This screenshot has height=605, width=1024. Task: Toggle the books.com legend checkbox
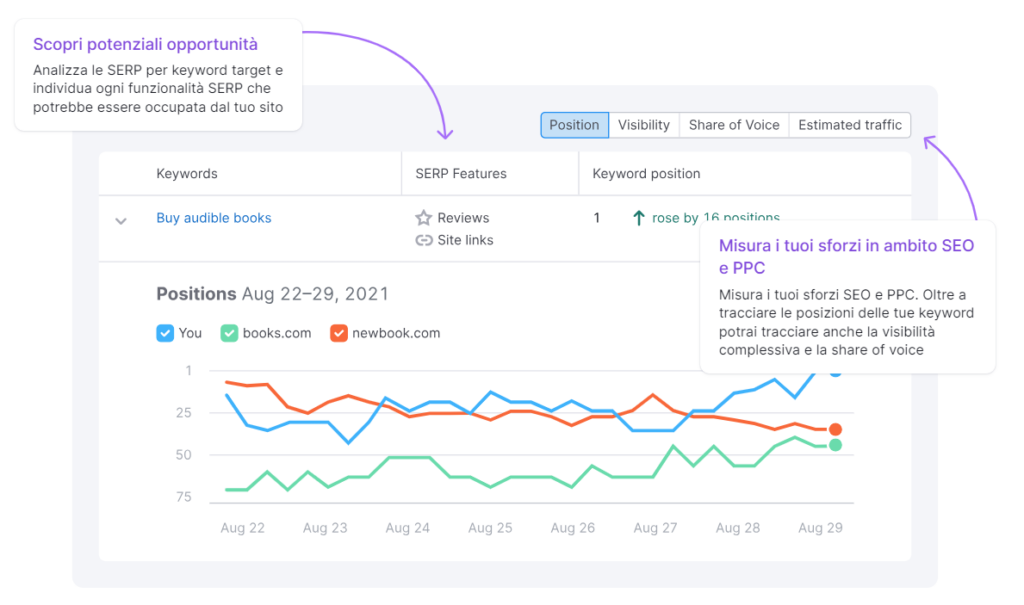tap(229, 332)
